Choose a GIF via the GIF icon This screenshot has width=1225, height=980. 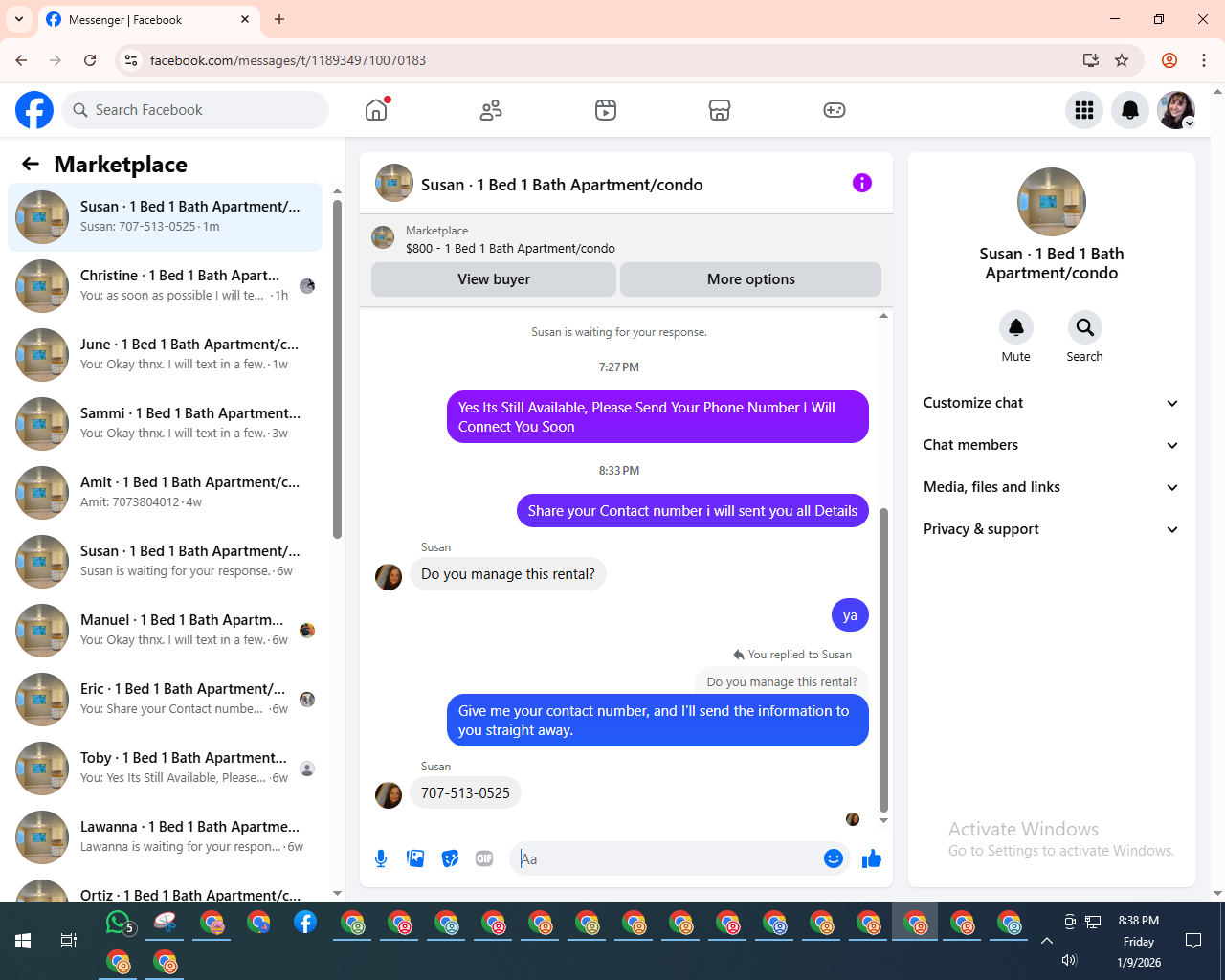point(484,858)
